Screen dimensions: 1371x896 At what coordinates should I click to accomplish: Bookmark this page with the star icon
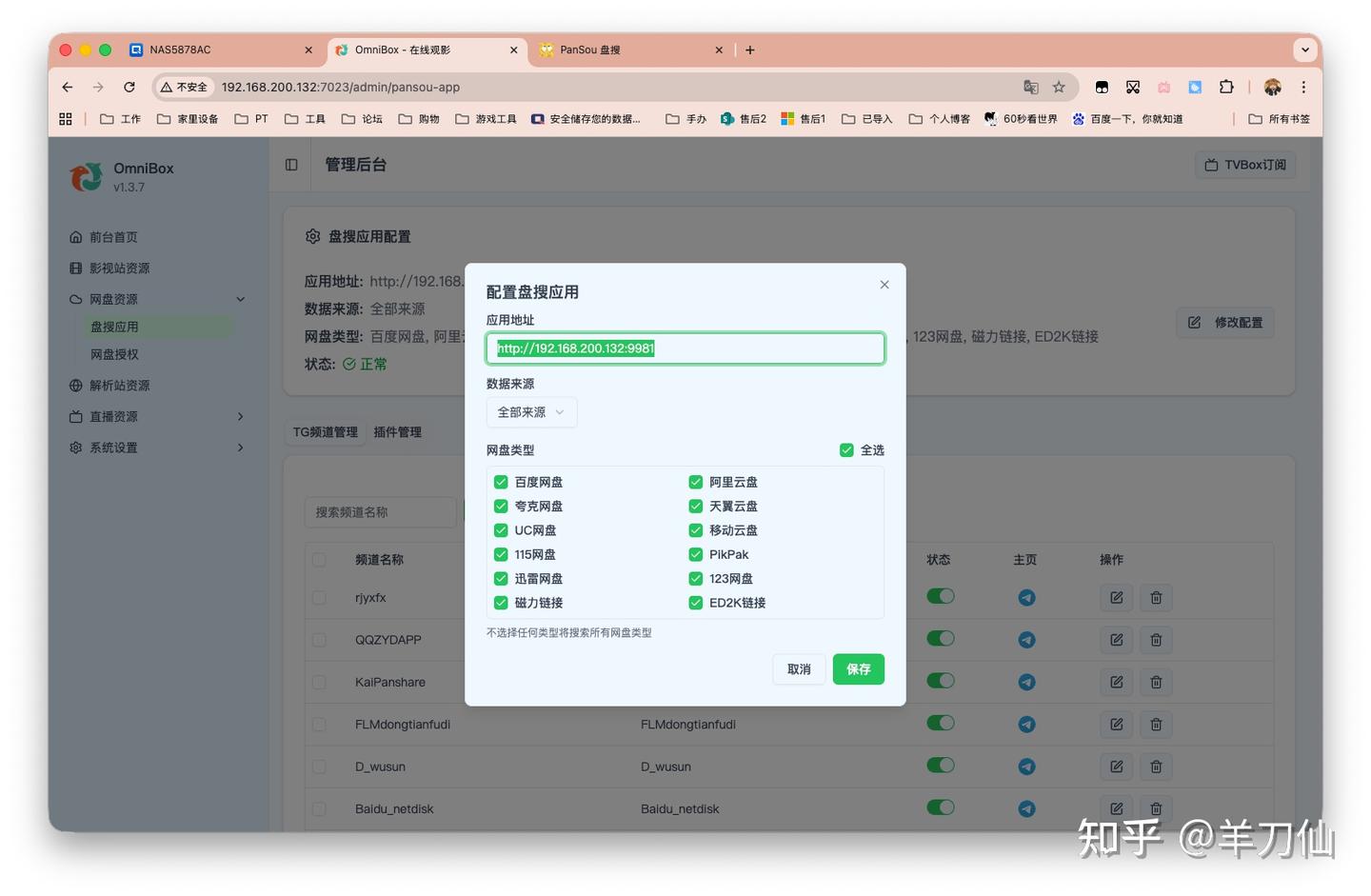pyautogui.click(x=1059, y=87)
